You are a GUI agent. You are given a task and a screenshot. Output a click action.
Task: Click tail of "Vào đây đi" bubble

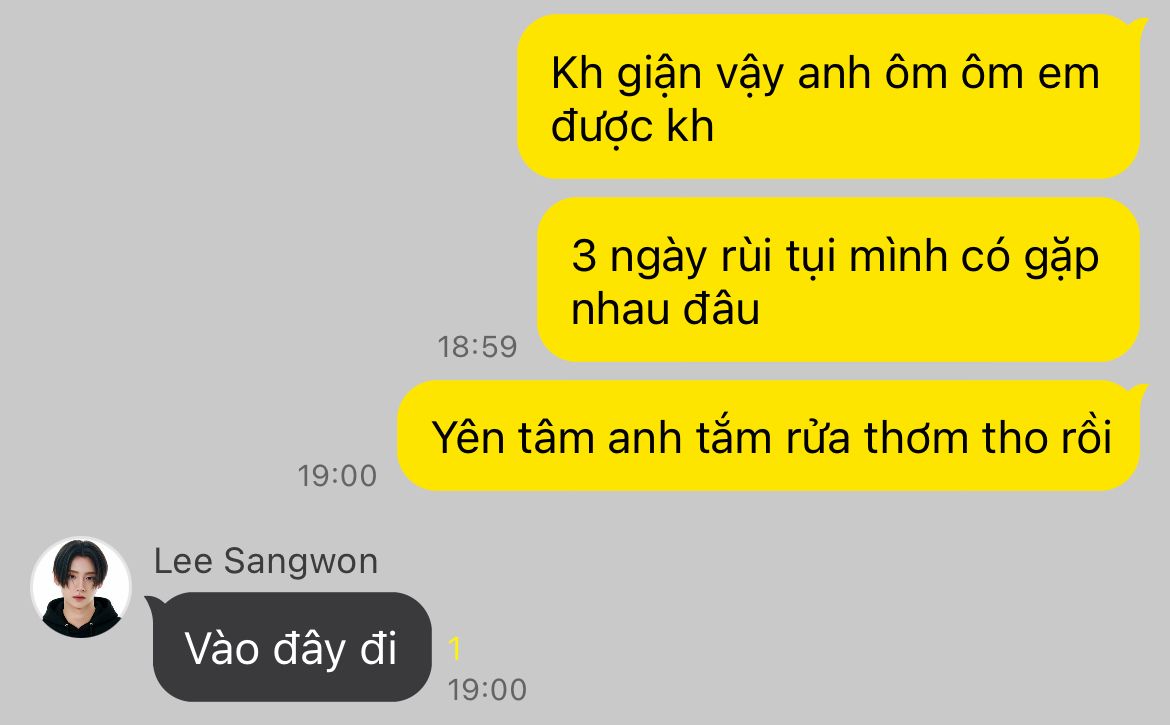(x=152, y=601)
